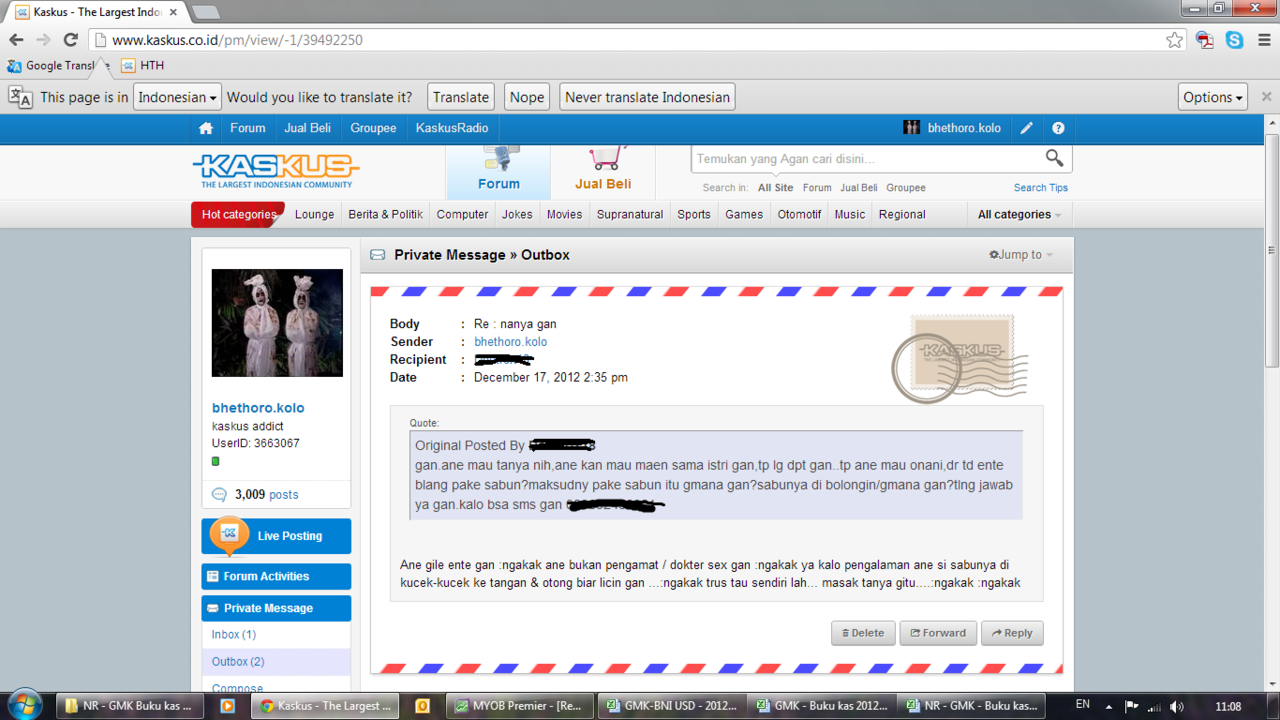Open the Jump to dropdown

pos(1021,255)
